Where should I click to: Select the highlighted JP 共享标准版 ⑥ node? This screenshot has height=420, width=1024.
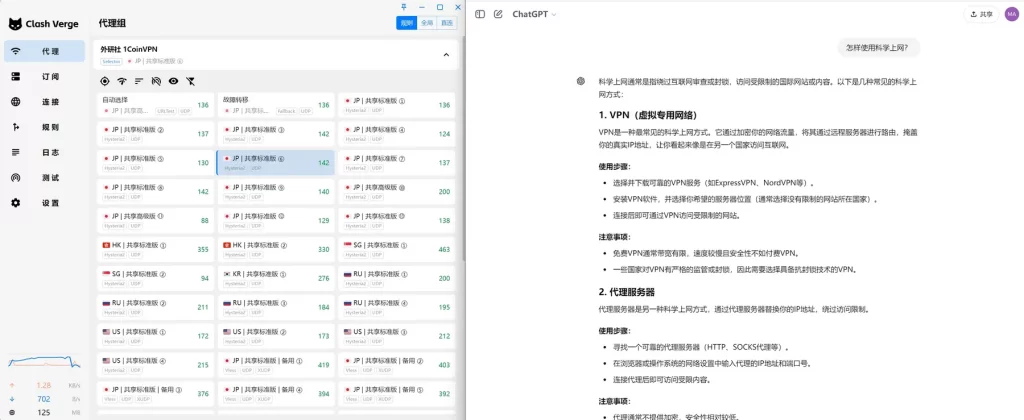(x=276, y=163)
